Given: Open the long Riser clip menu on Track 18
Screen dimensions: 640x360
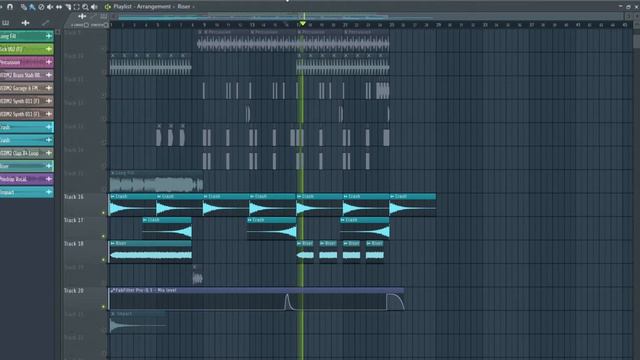Looking at the screenshot, I should 113,243.
